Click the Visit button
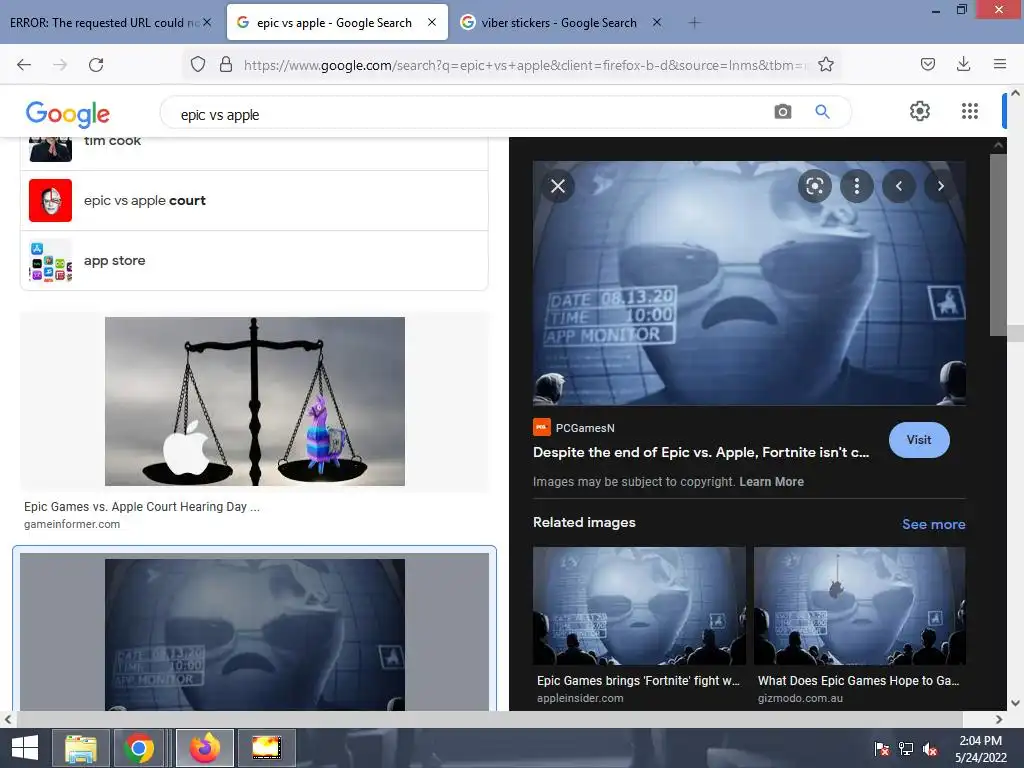The height and width of the screenshot is (768, 1024). 919,440
